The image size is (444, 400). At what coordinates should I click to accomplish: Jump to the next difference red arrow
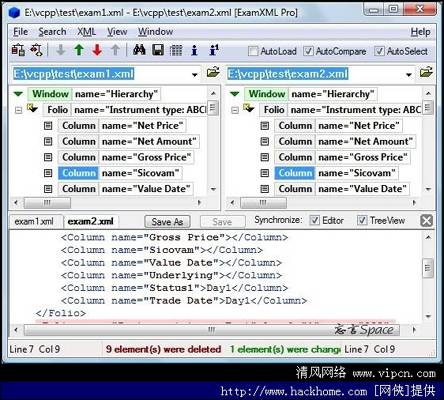97,50
